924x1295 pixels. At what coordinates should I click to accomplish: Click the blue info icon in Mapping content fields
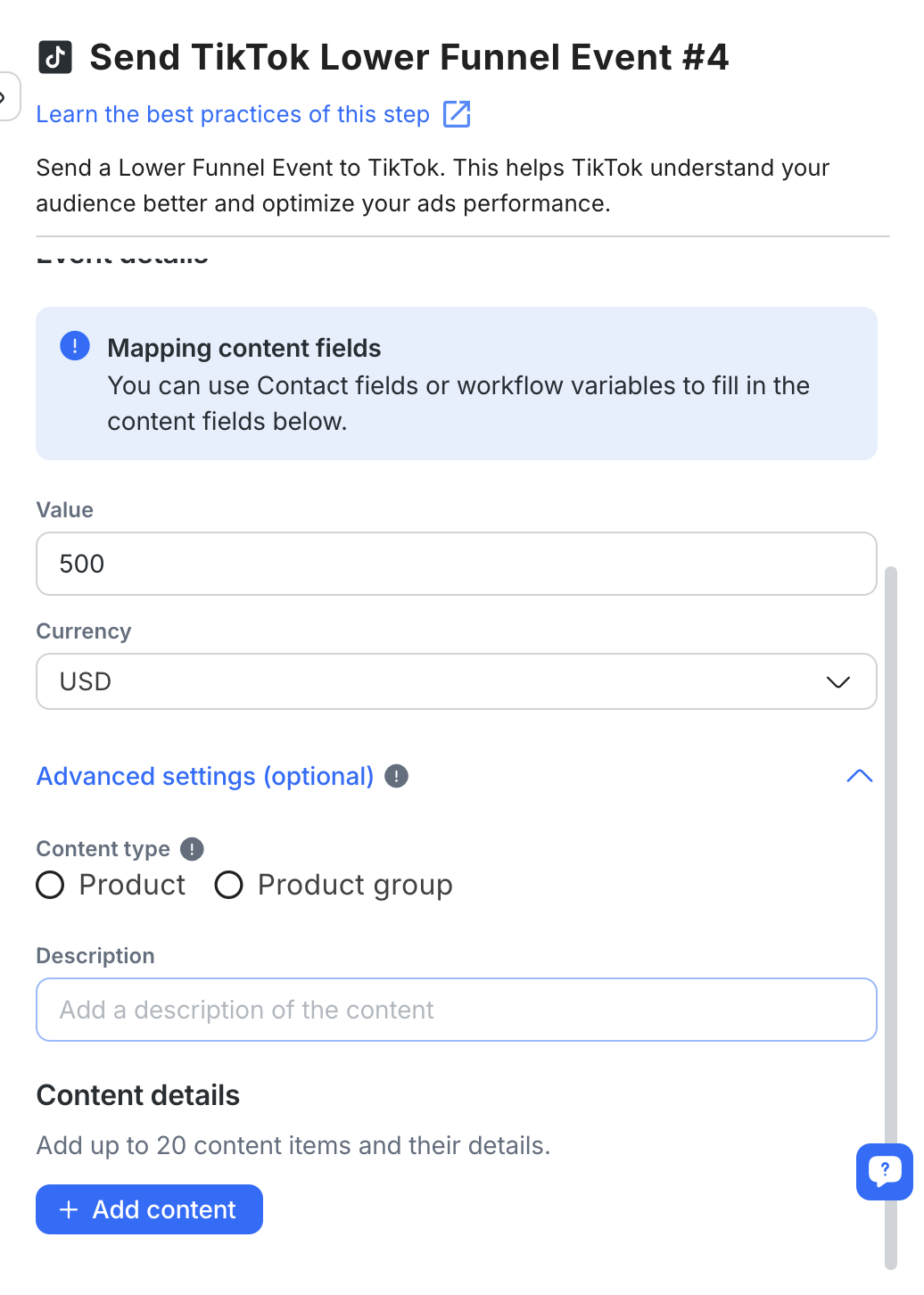75,345
